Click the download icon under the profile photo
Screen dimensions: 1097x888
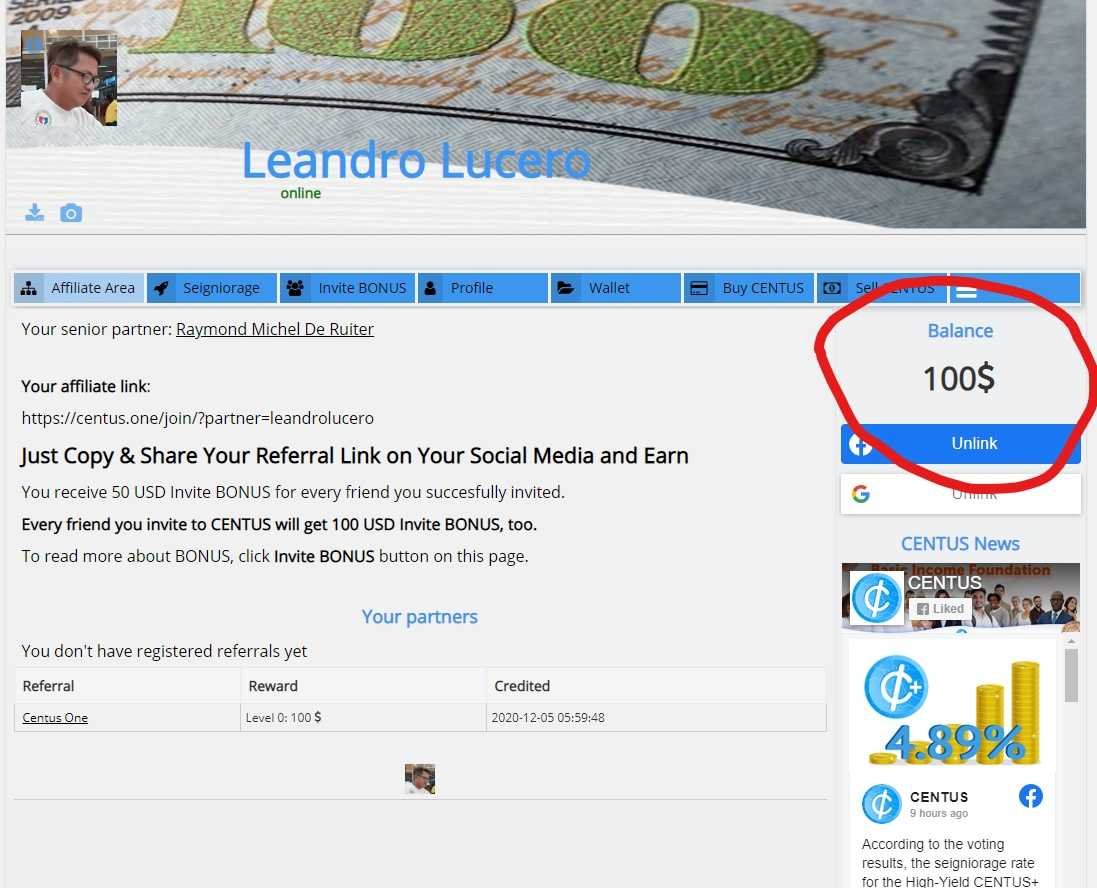click(x=34, y=212)
